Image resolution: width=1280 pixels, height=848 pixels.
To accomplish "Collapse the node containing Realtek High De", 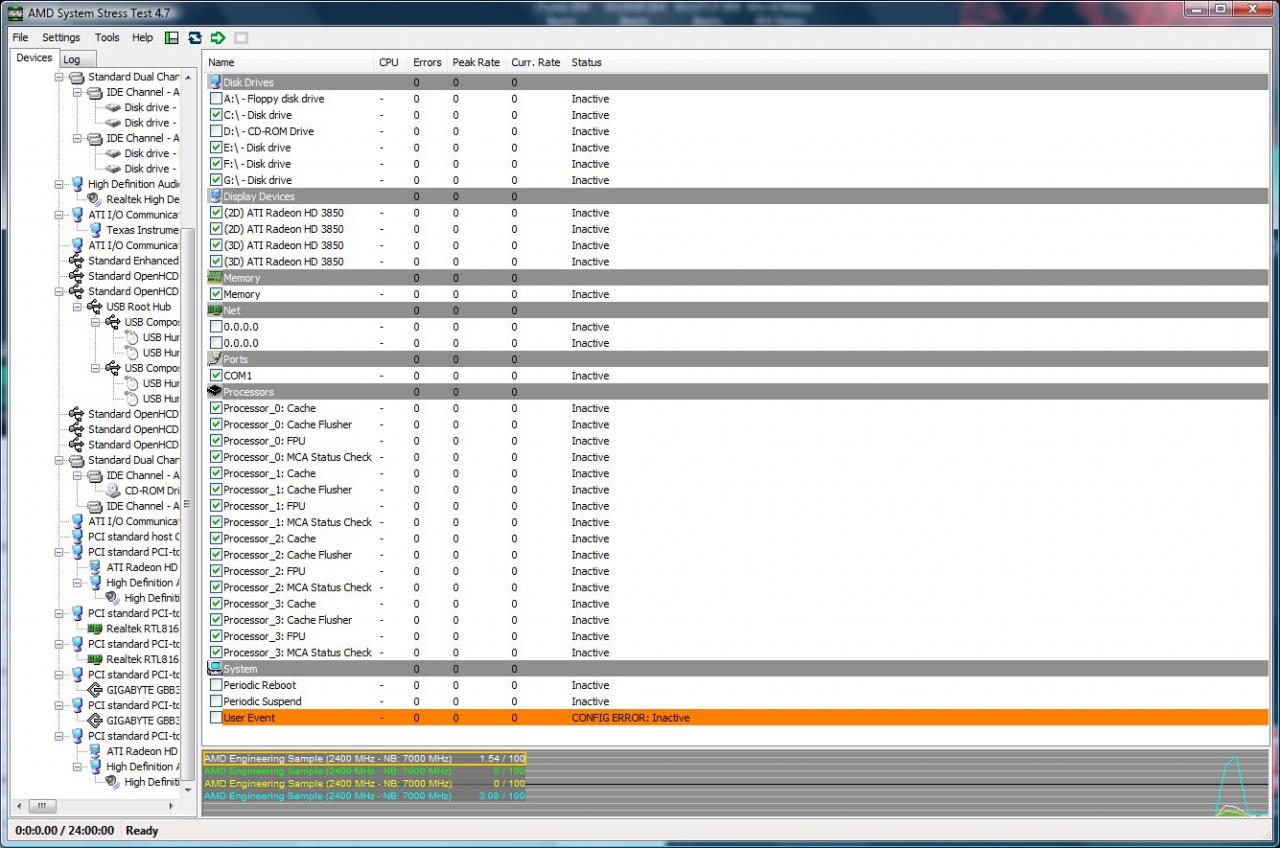I will point(59,184).
